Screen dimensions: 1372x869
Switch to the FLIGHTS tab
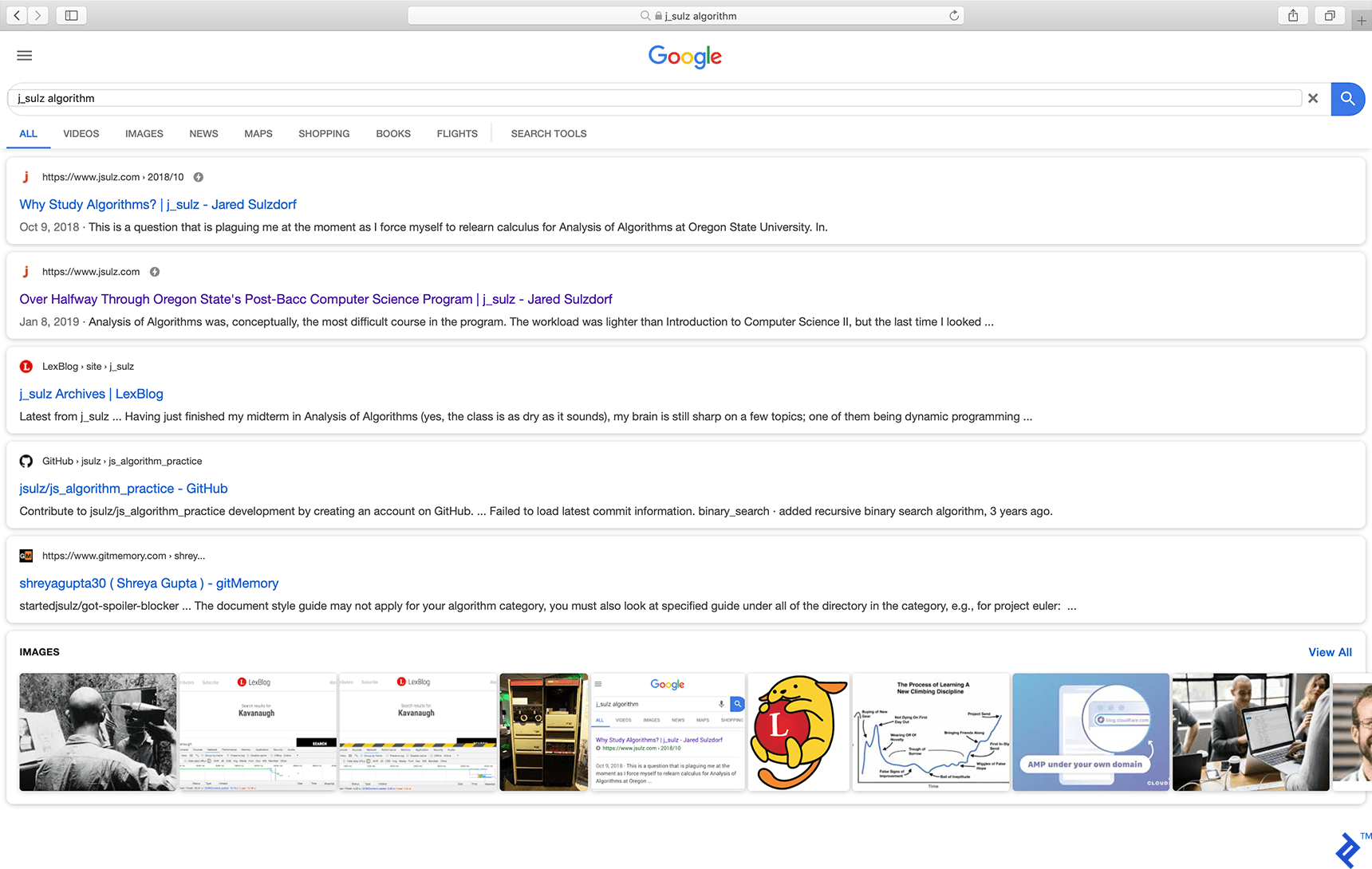pos(457,134)
